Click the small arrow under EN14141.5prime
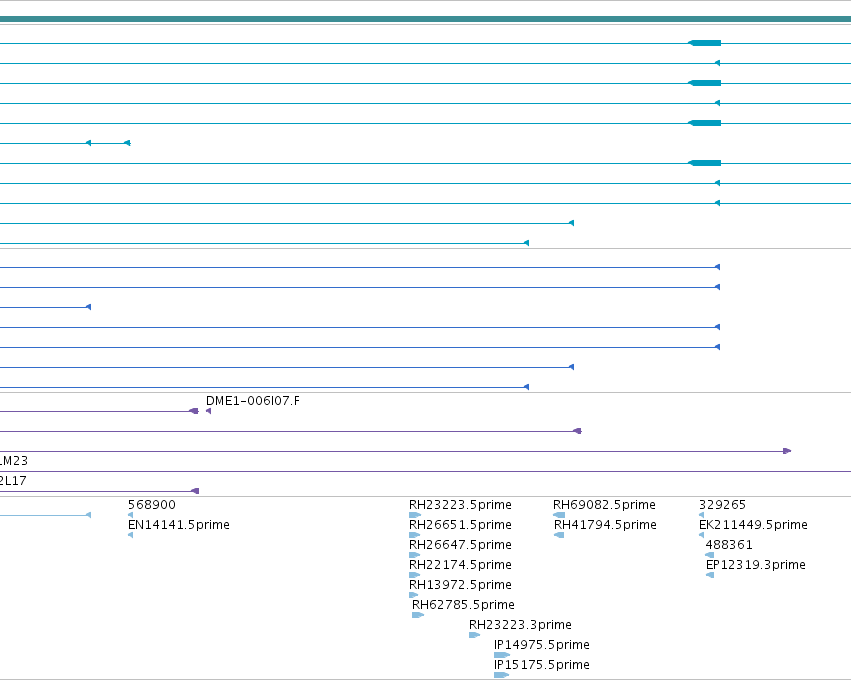The height and width of the screenshot is (680, 851). pyautogui.click(x=130, y=535)
